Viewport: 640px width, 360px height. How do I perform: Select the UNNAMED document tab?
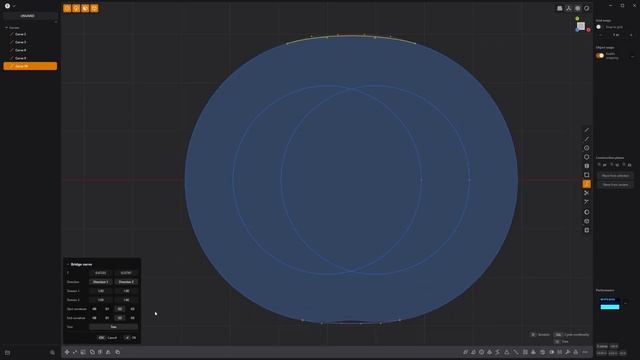coord(27,16)
